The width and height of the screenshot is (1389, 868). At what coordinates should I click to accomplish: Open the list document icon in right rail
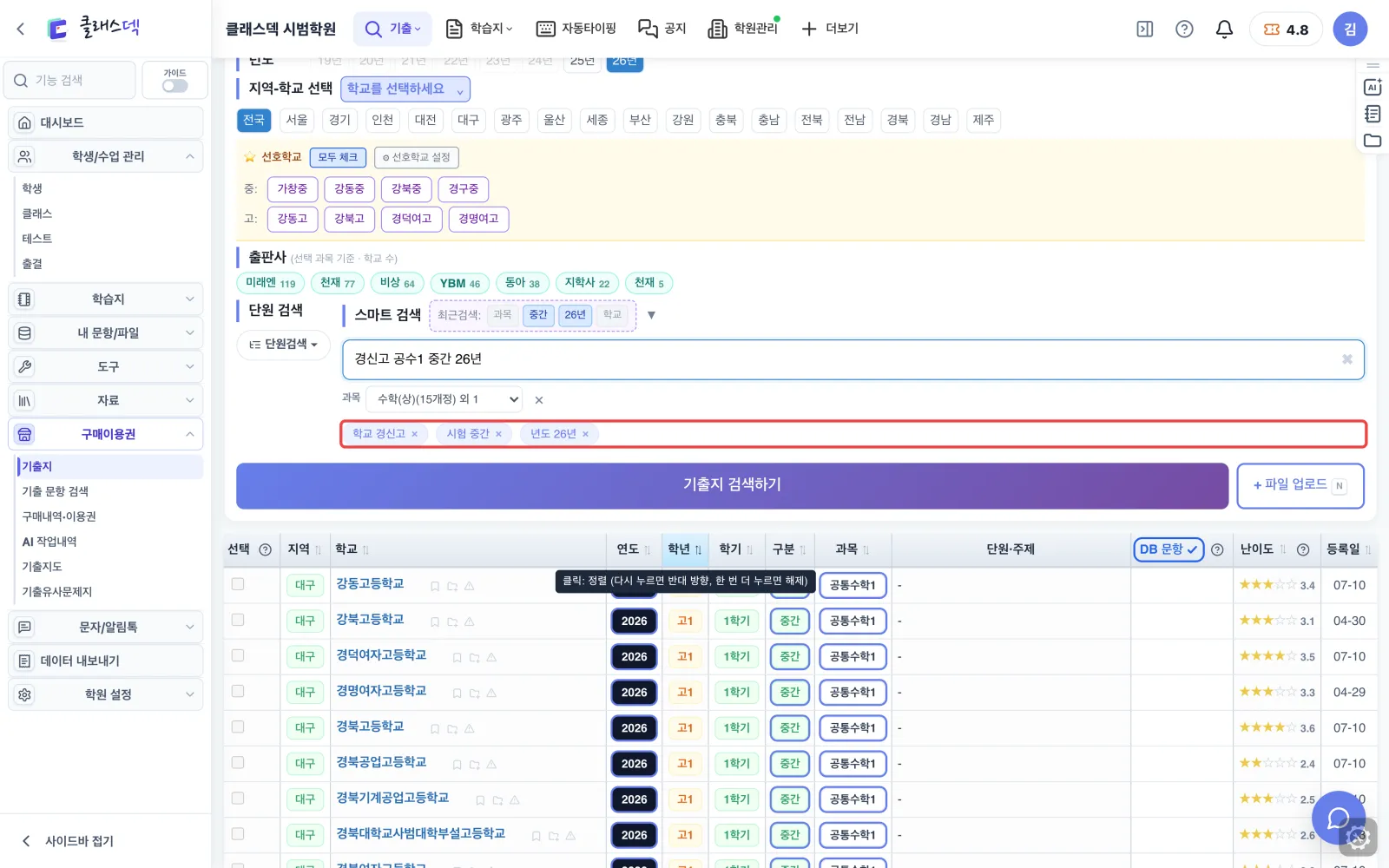(1373, 114)
